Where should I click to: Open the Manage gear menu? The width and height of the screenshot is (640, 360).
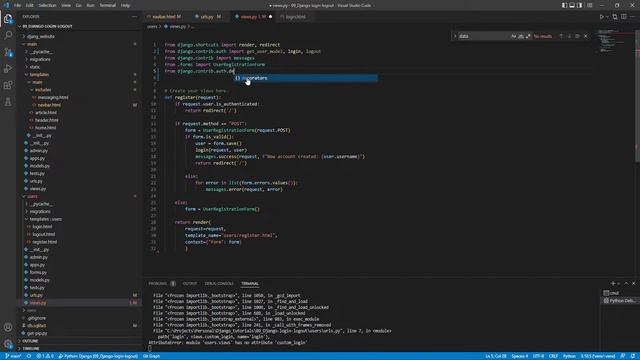[8, 344]
